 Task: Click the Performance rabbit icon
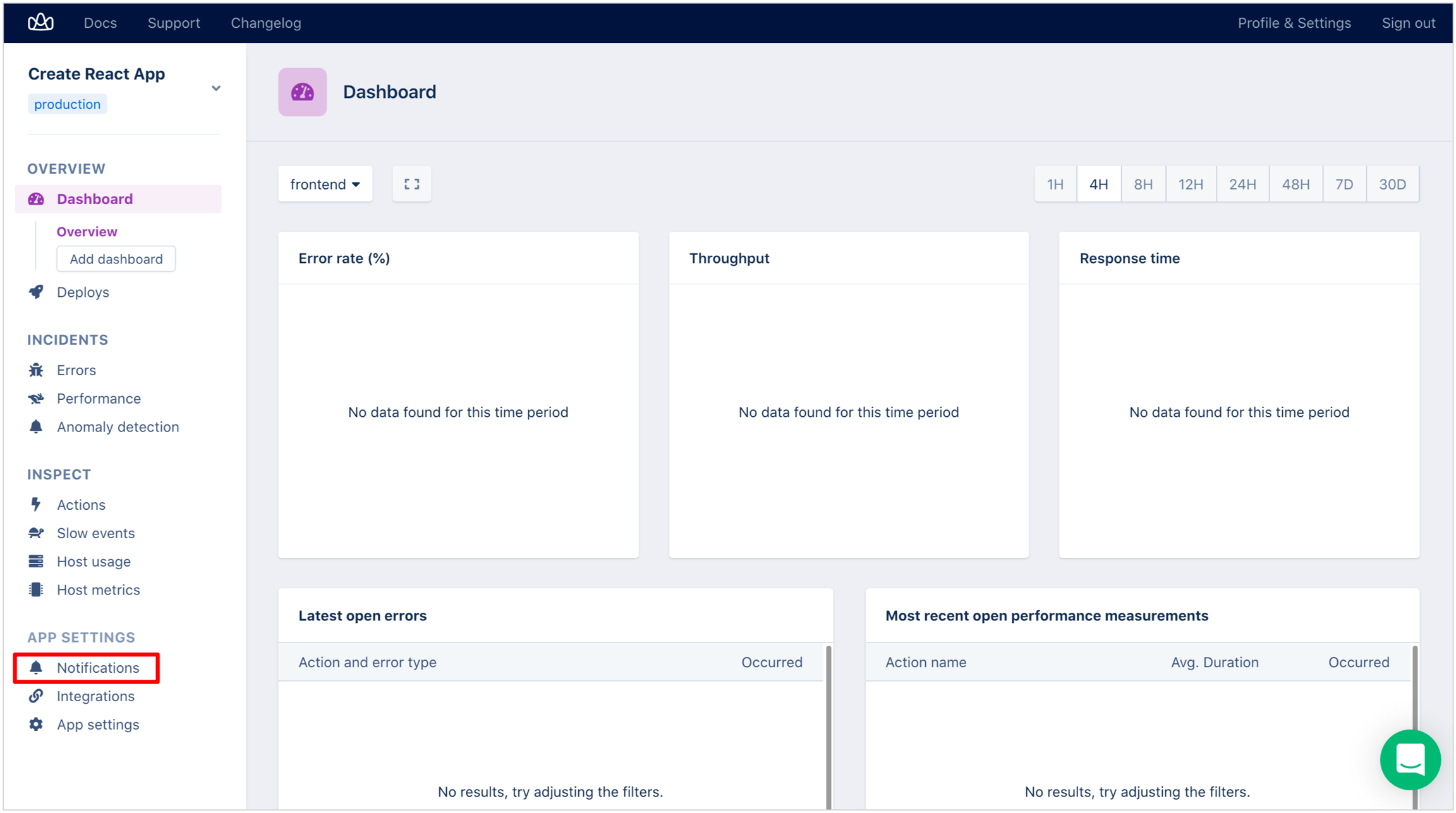36,399
